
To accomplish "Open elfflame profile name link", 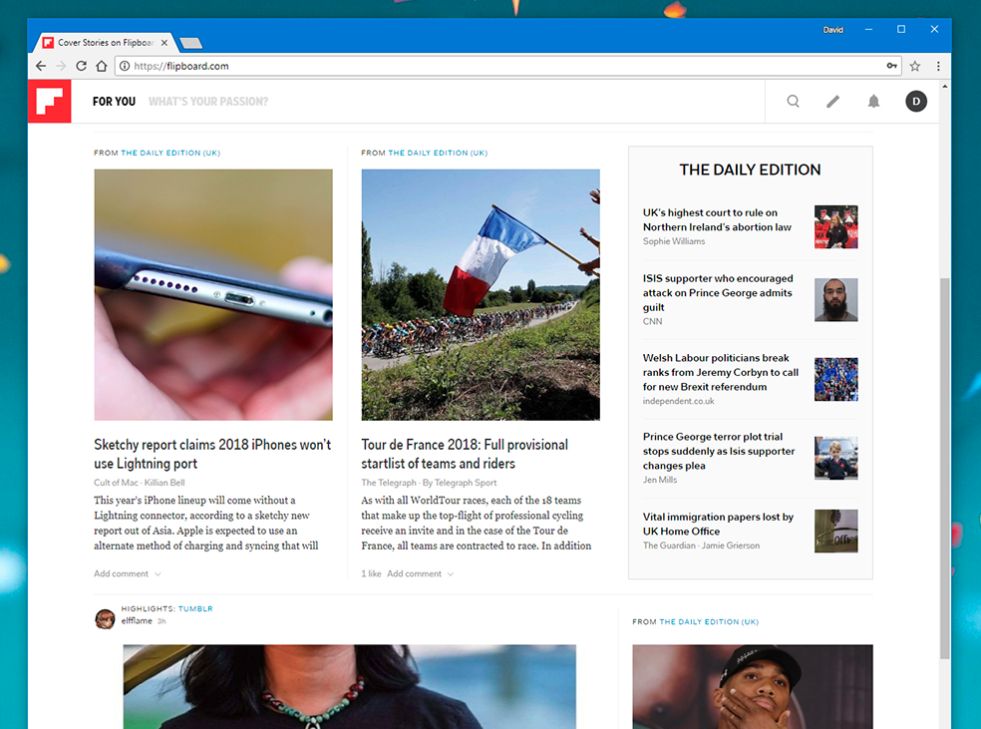I will pos(136,620).
